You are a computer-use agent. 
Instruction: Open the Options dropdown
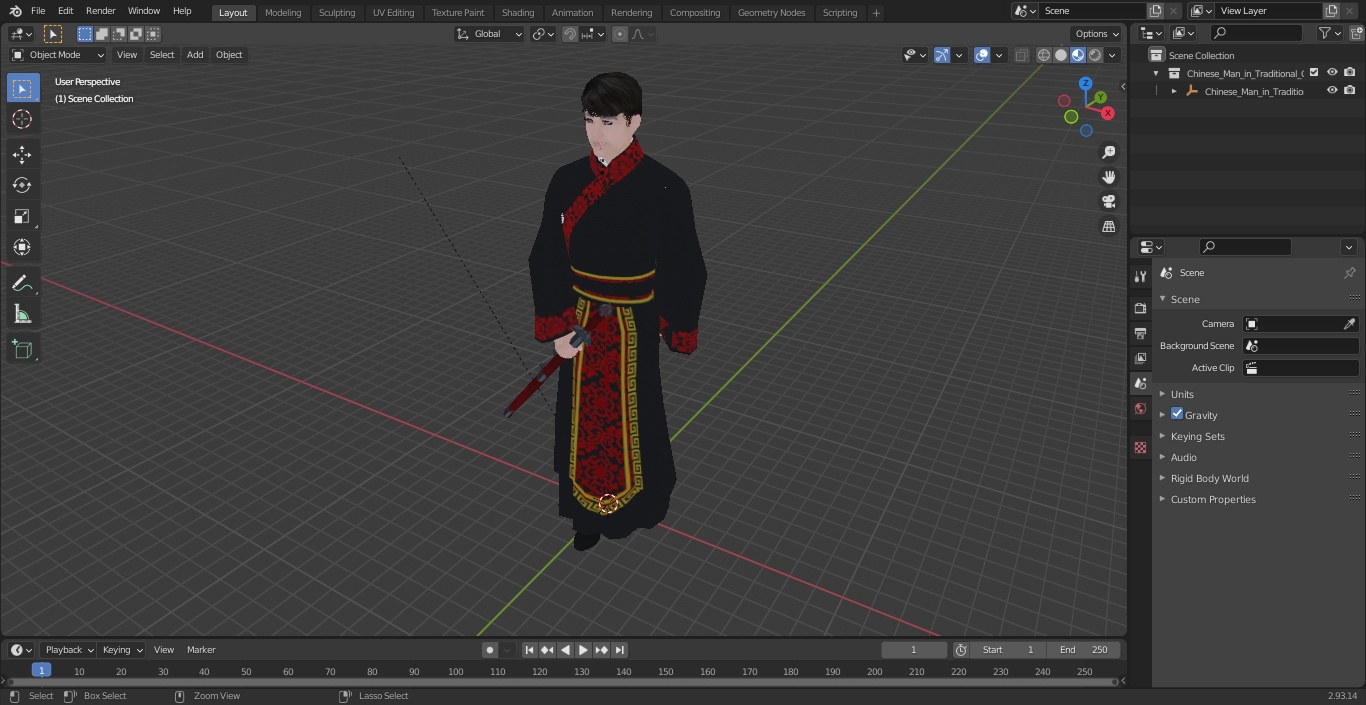(x=1097, y=34)
